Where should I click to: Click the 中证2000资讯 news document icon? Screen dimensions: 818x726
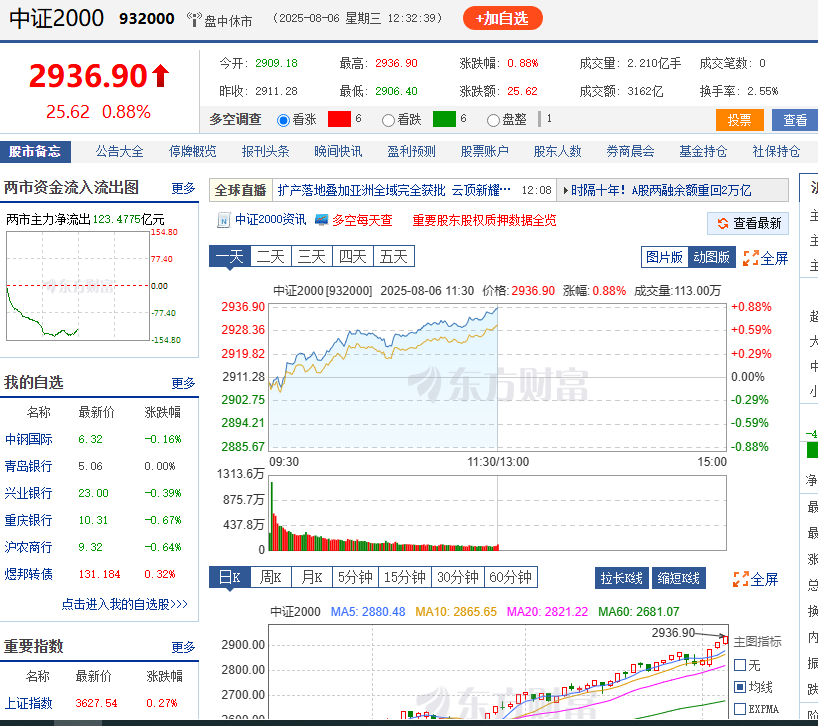pos(223,220)
